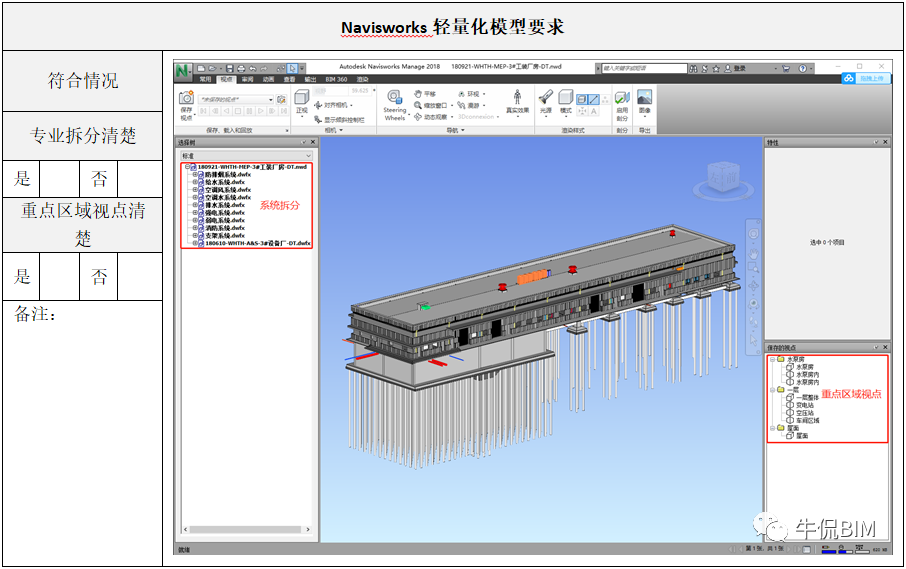Click the selection tree horizontal scrollbar
906x569 pixels.
tap(246, 529)
